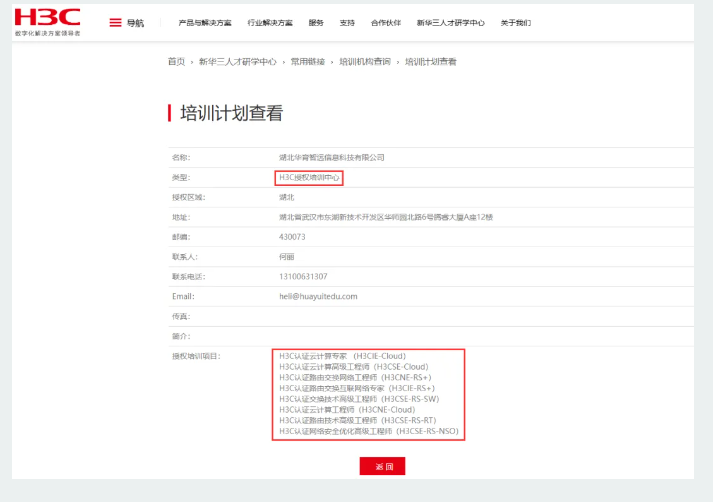Screen dimensions: 714x502
Task: Click the 邮编: field label
Action: (181, 237)
